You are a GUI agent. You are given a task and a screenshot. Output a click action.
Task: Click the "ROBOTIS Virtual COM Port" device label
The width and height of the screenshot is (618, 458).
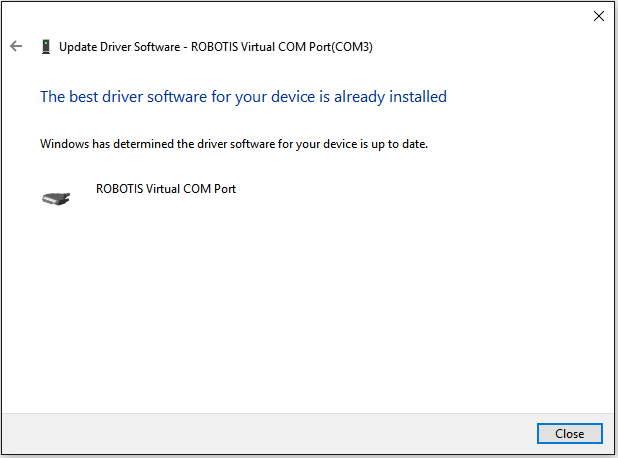pyautogui.click(x=166, y=188)
